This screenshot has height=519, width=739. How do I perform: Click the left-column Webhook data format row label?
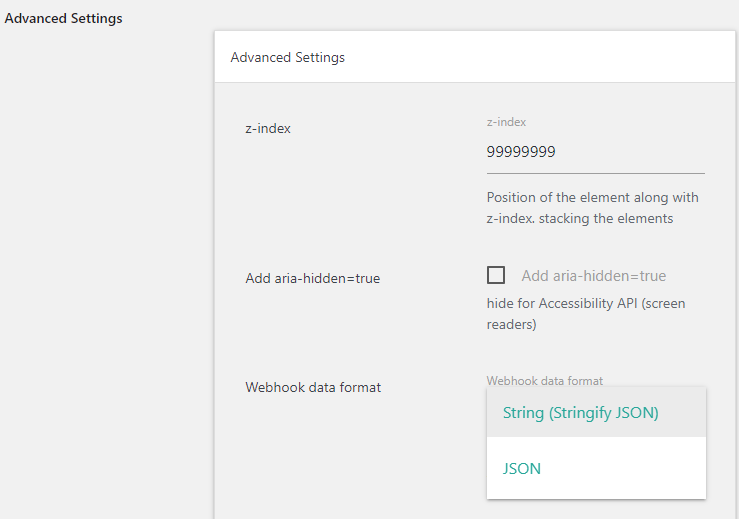313,387
